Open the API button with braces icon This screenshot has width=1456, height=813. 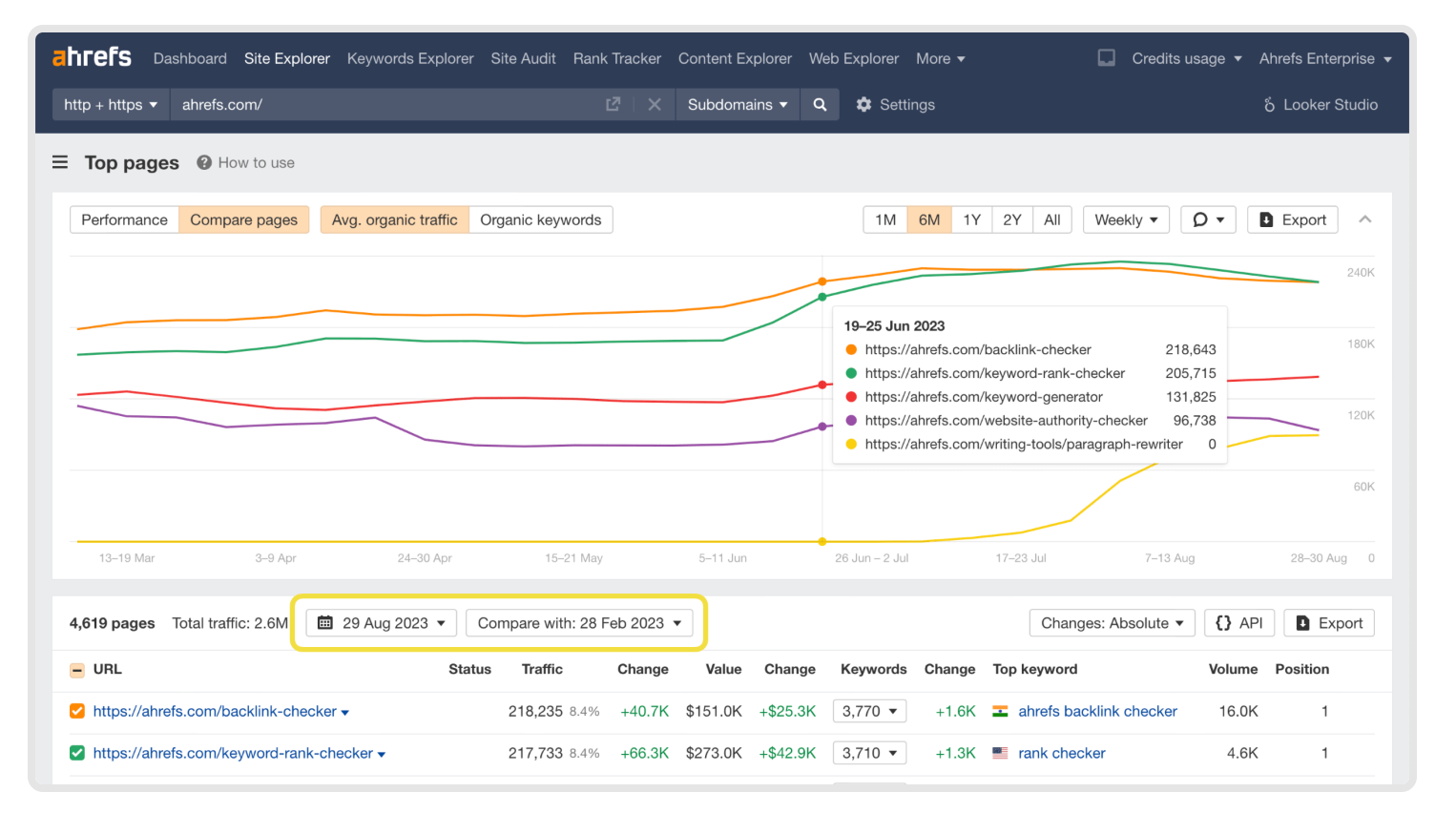(1239, 623)
